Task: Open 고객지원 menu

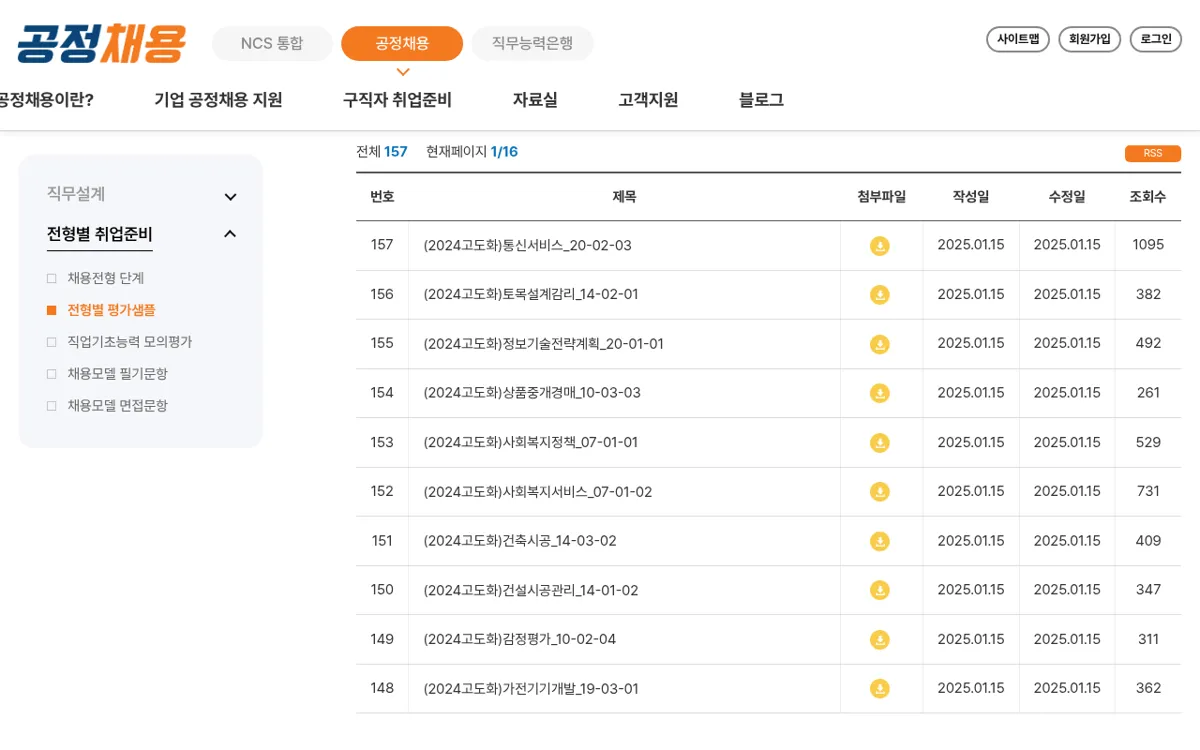Action: pos(648,100)
